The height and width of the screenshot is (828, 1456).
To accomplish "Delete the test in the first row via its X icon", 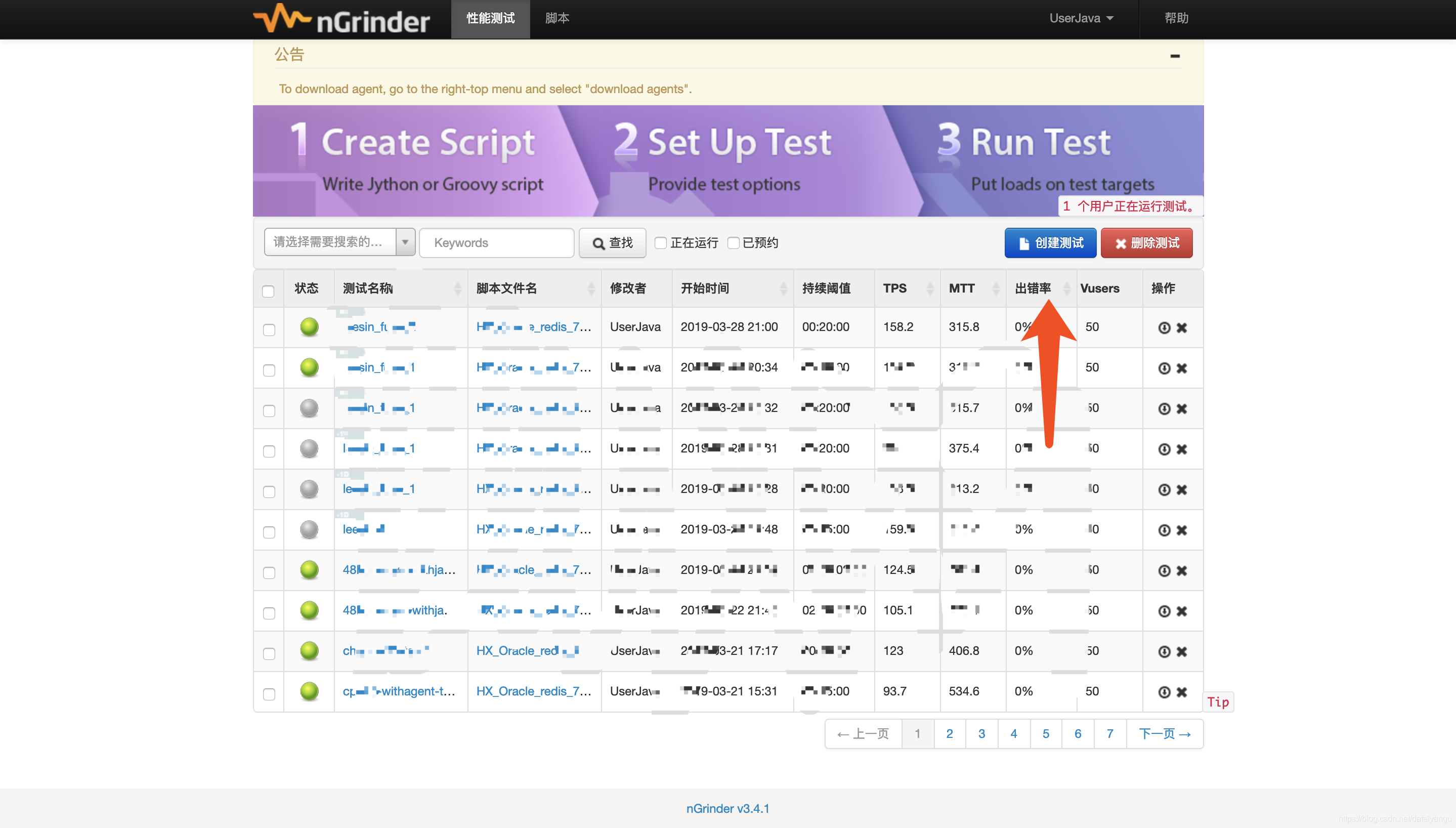I will point(1181,327).
